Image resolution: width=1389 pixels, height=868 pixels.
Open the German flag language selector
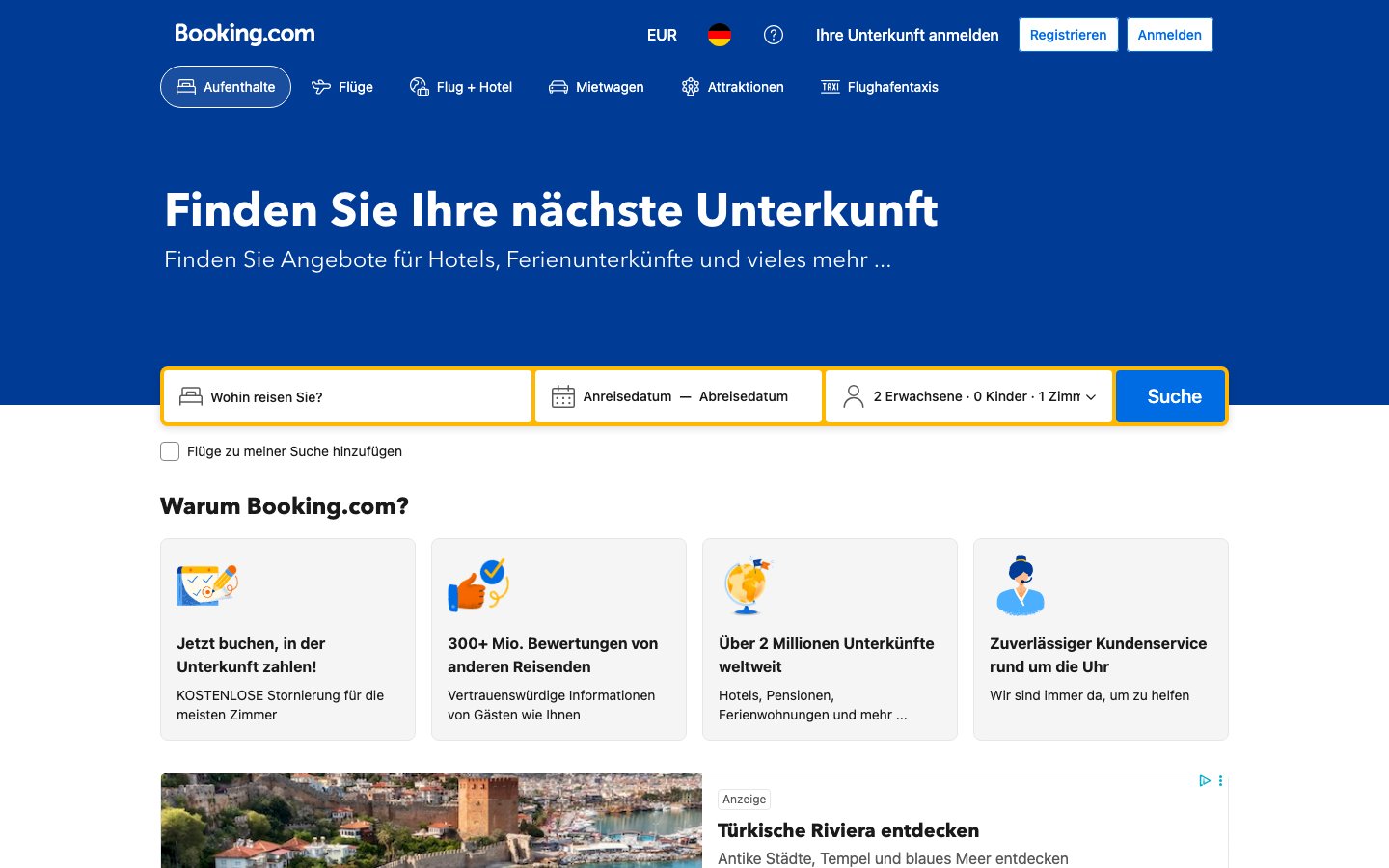coord(720,35)
